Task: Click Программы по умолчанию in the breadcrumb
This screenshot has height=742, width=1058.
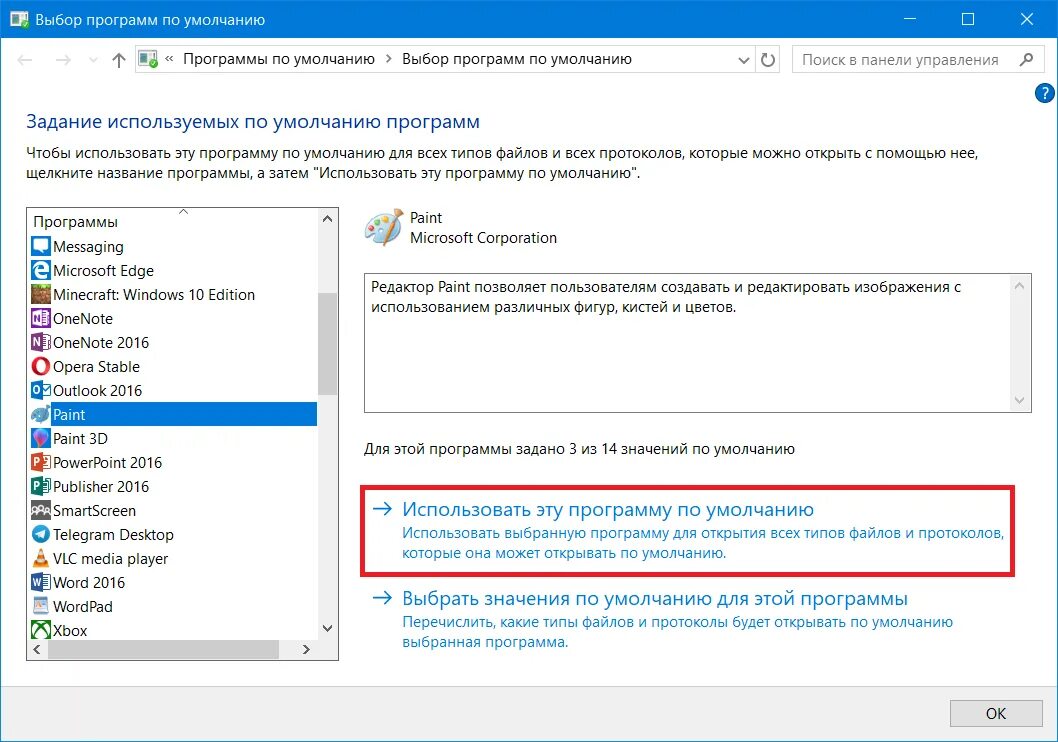Action: (x=279, y=59)
